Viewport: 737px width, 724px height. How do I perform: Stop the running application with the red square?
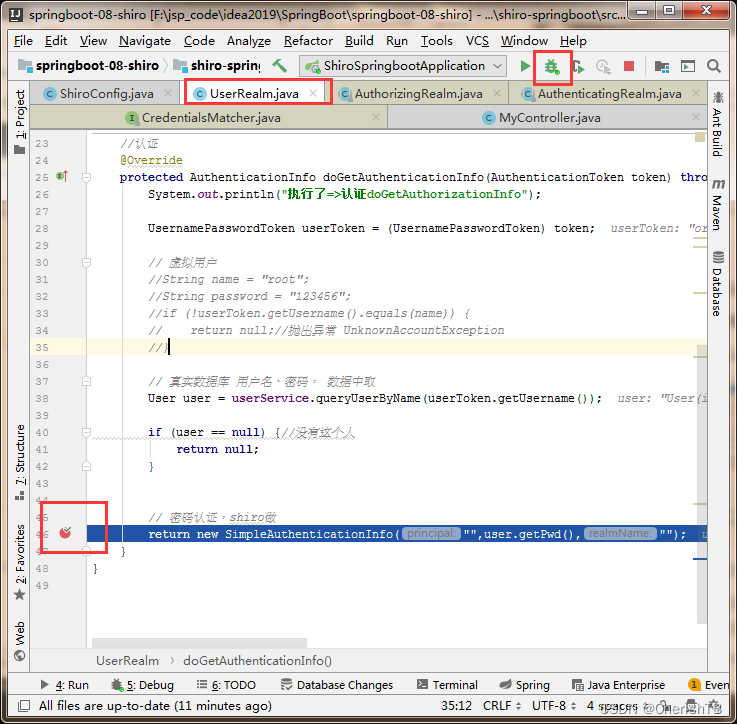point(629,66)
